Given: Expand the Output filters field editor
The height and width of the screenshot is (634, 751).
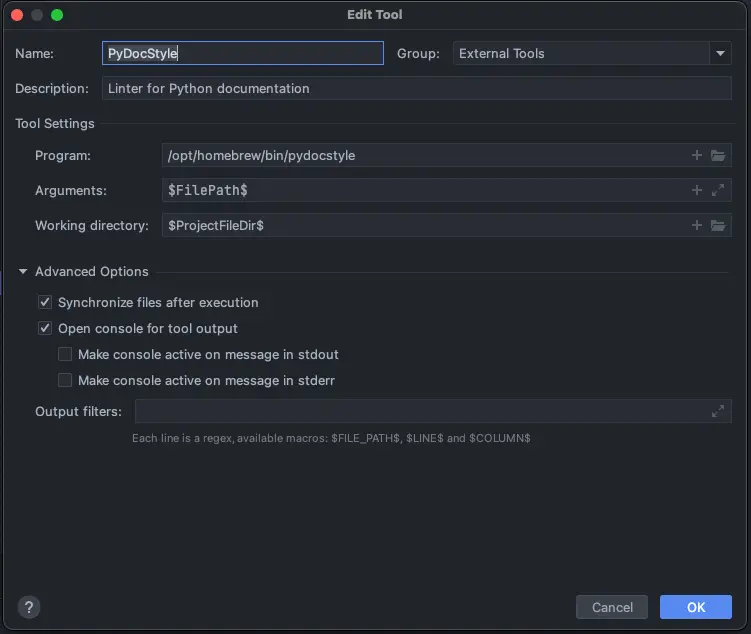Looking at the screenshot, I should [x=718, y=411].
